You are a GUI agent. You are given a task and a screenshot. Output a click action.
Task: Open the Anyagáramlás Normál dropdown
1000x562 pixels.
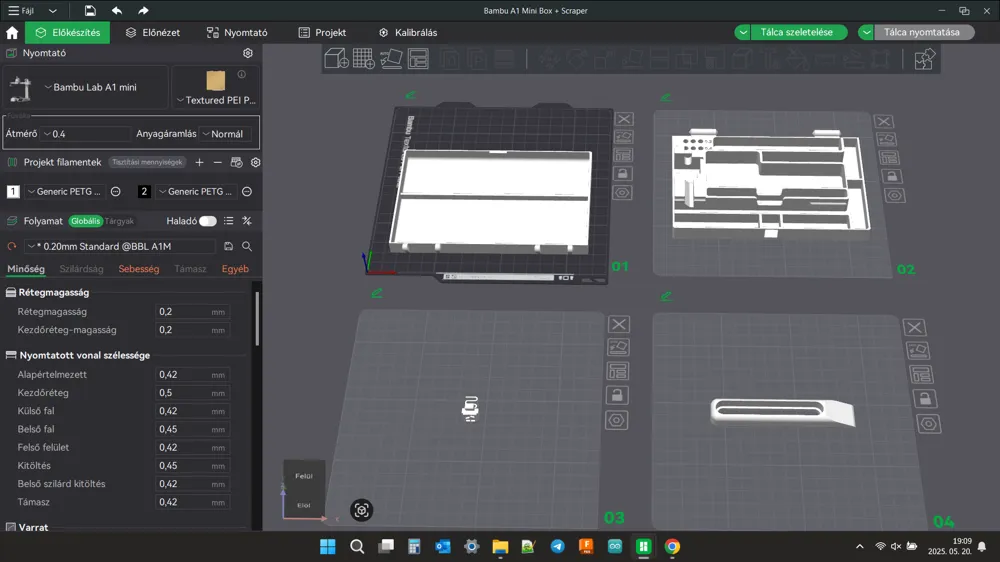[x=226, y=134]
